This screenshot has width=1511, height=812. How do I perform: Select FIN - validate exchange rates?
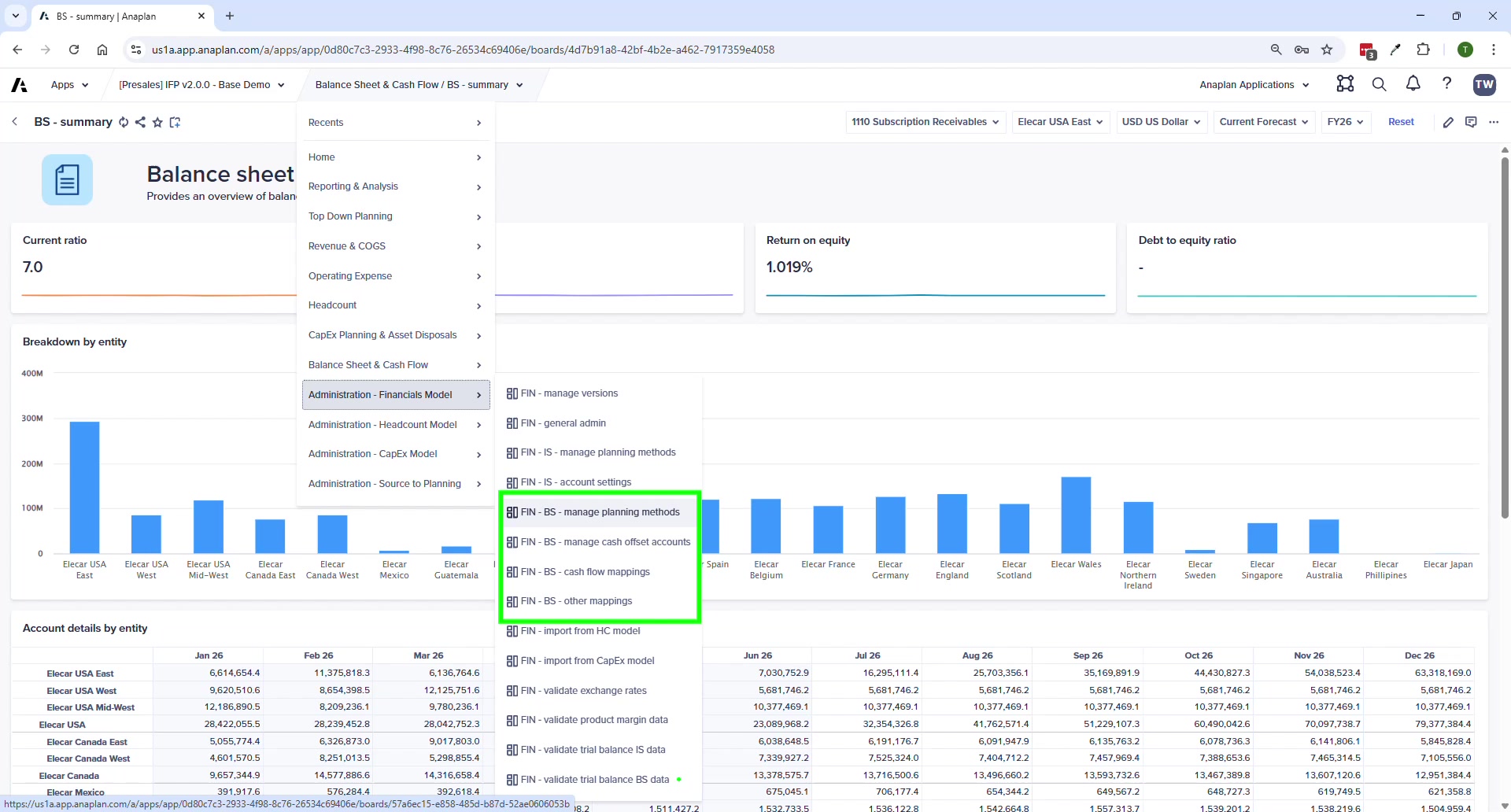(x=585, y=690)
